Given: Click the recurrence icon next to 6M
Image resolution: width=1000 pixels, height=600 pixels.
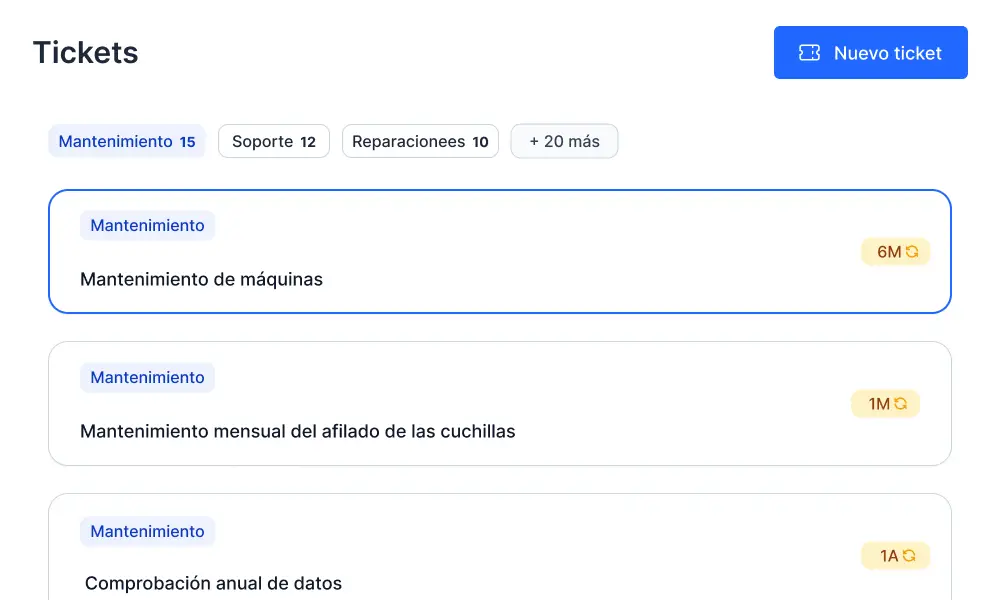Looking at the screenshot, I should click(x=912, y=252).
